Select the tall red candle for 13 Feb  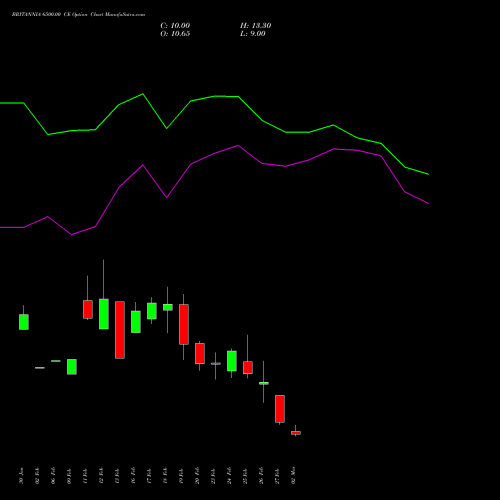[x=120, y=330]
